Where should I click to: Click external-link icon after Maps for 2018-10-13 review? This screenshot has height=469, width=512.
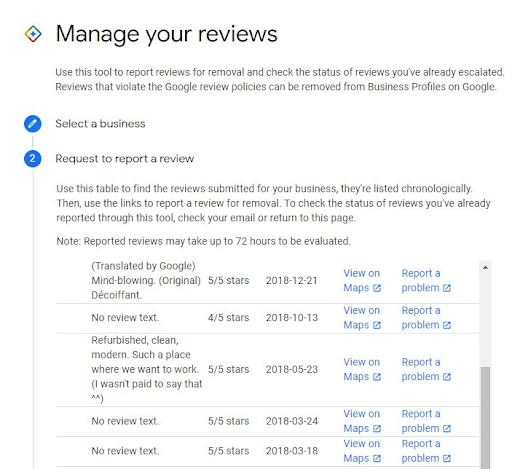377,325
